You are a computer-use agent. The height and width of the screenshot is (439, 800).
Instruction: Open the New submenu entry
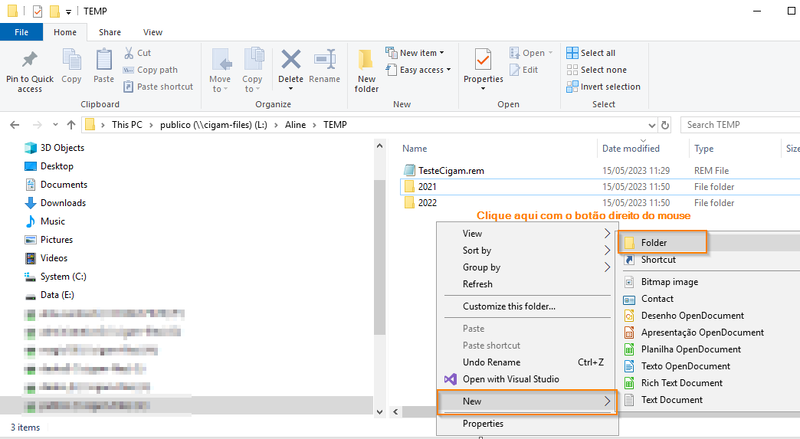coord(527,402)
